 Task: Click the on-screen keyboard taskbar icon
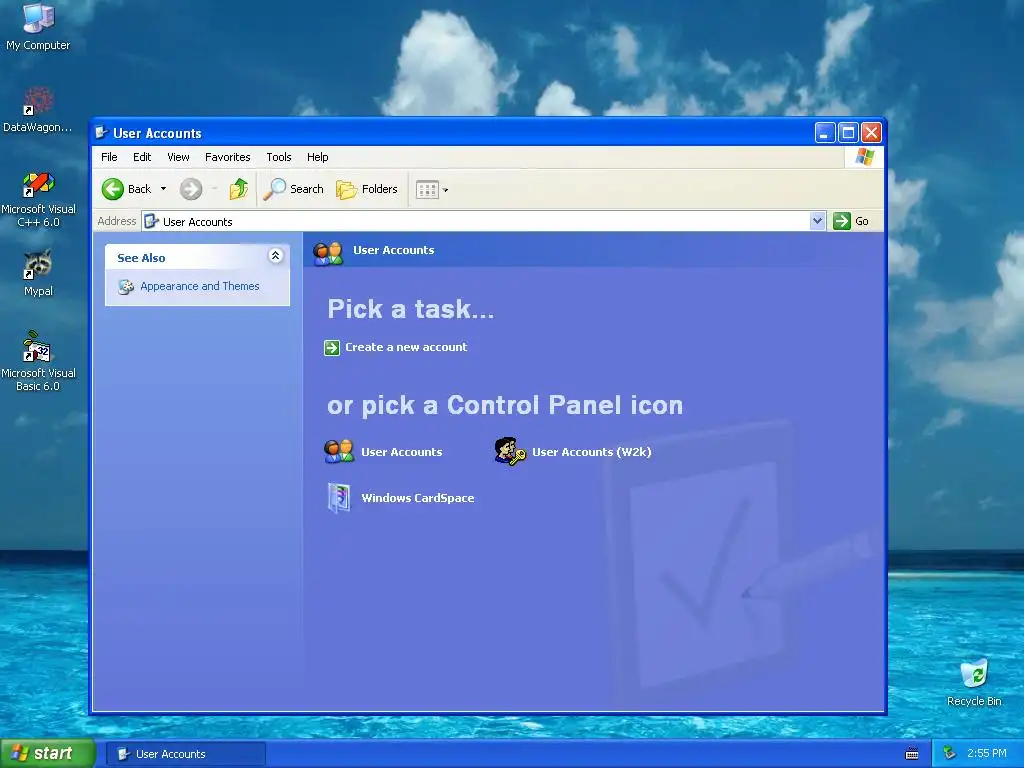[912, 754]
